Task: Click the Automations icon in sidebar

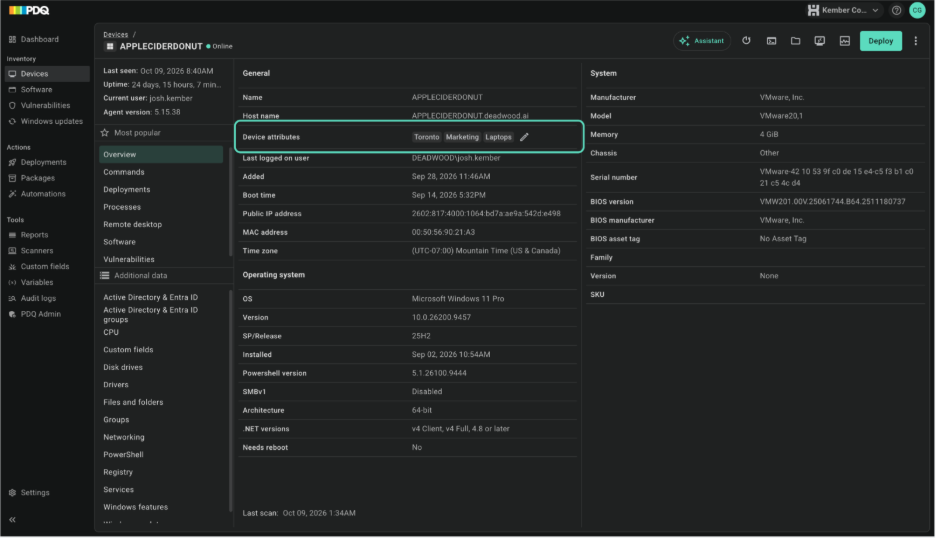Action: 12,194
